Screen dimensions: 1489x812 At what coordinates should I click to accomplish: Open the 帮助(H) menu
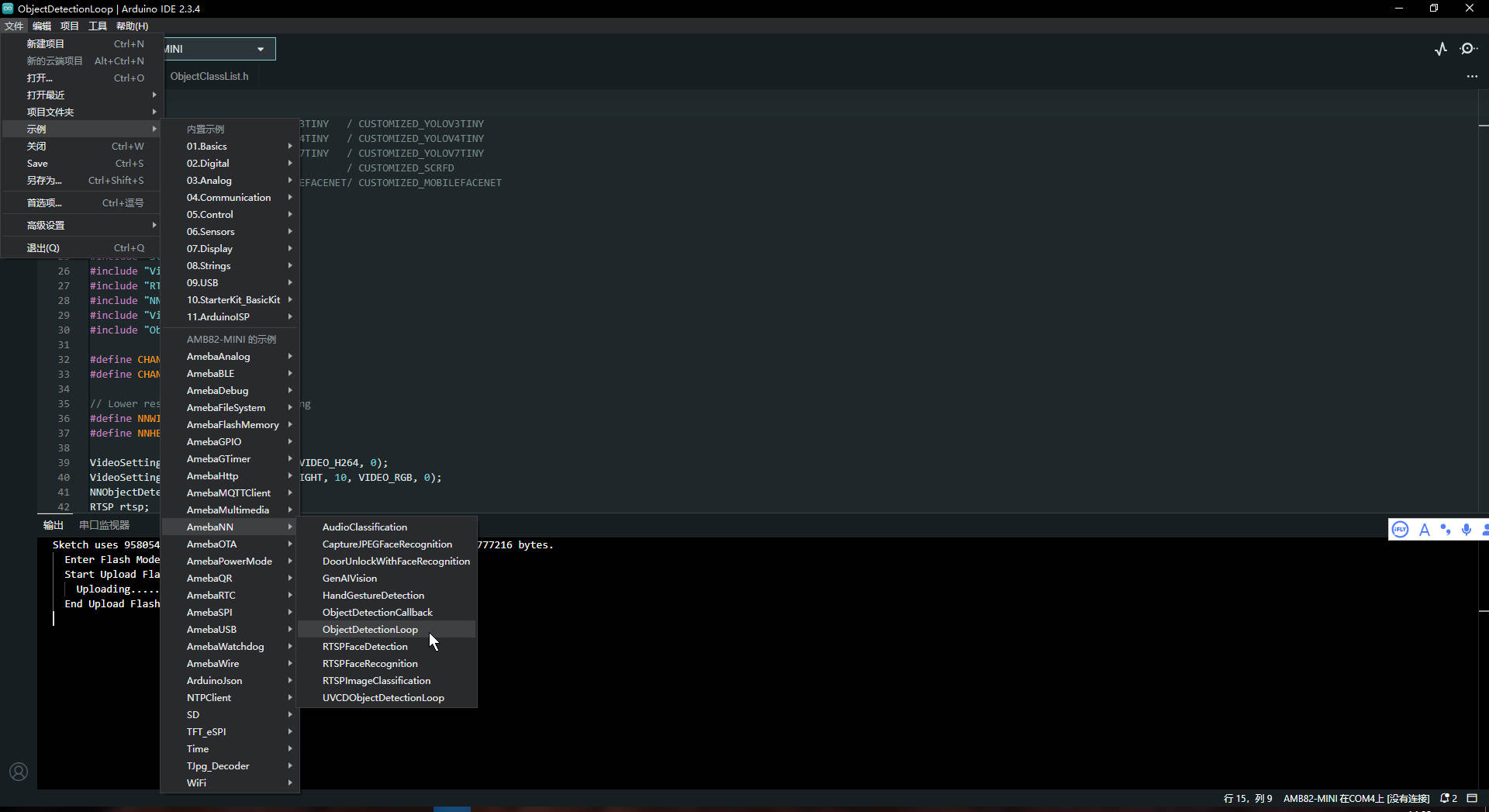click(x=132, y=26)
